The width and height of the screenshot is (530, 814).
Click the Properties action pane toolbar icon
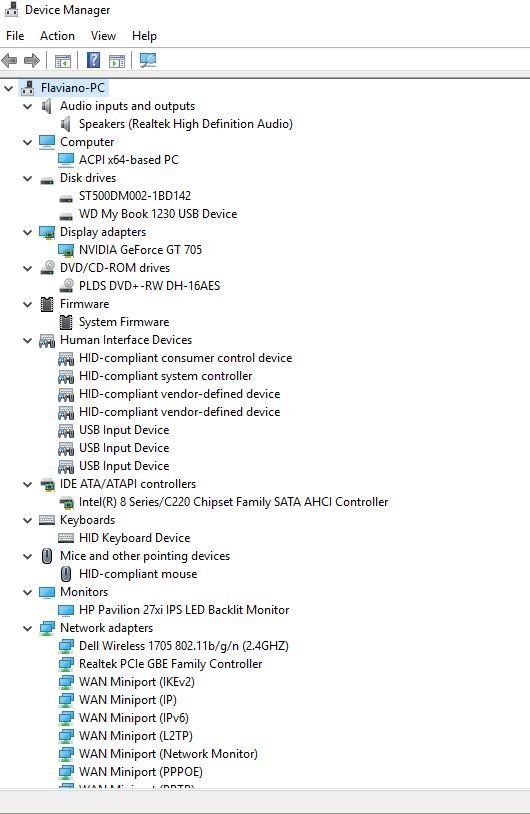(117, 61)
